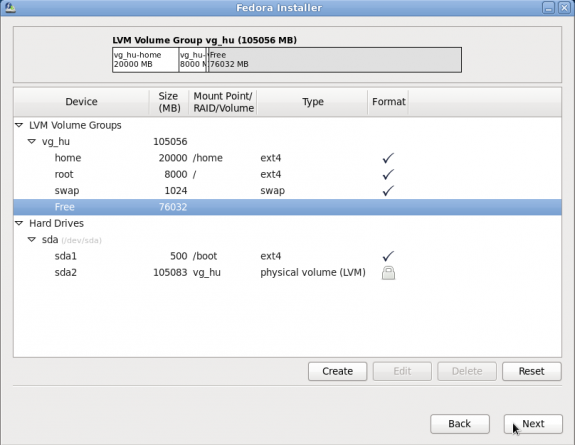Collapse the LVM Volume Groups tree
The image size is (575, 445).
point(19,125)
